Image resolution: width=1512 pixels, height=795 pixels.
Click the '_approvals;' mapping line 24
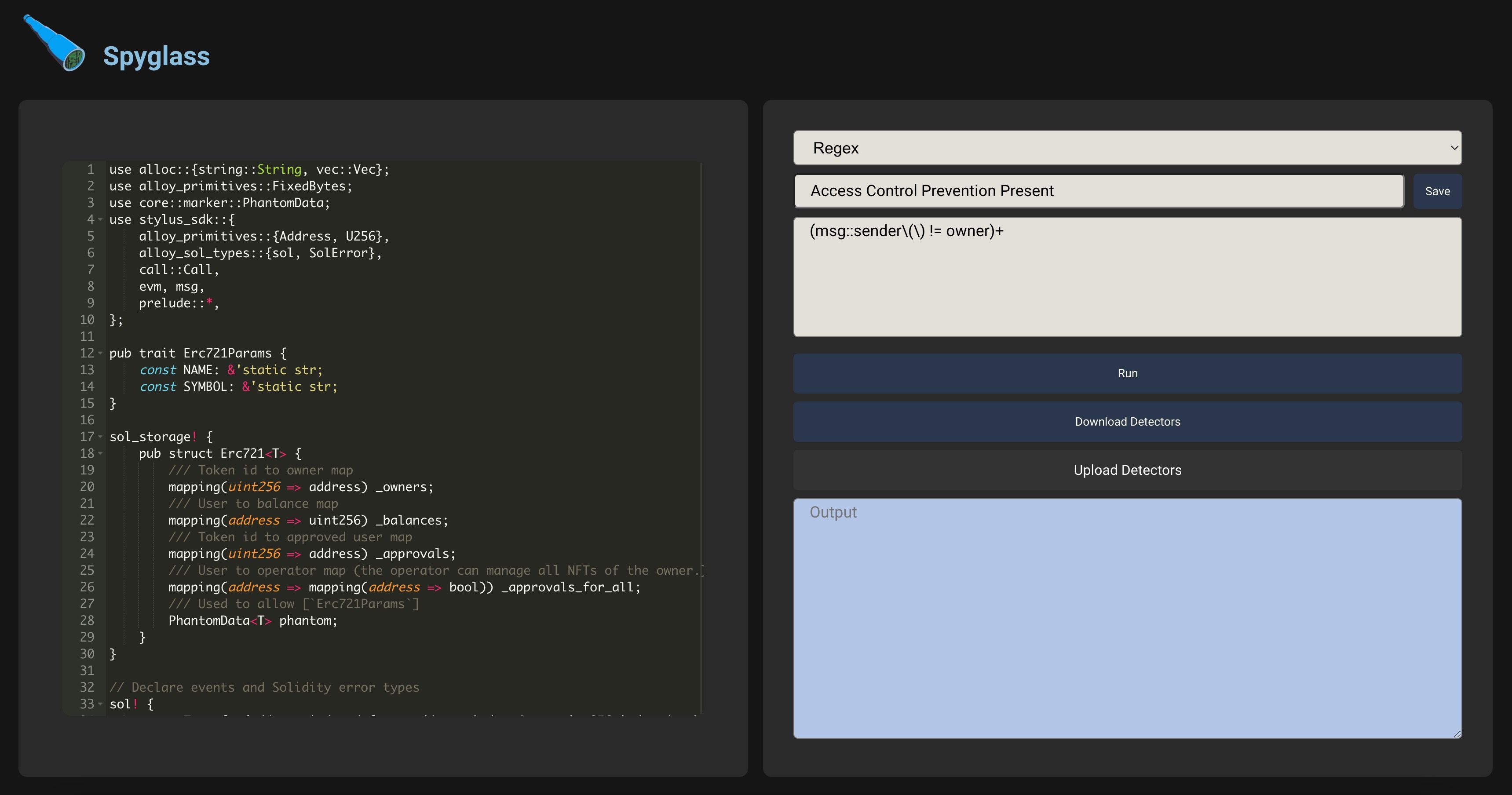tap(312, 554)
